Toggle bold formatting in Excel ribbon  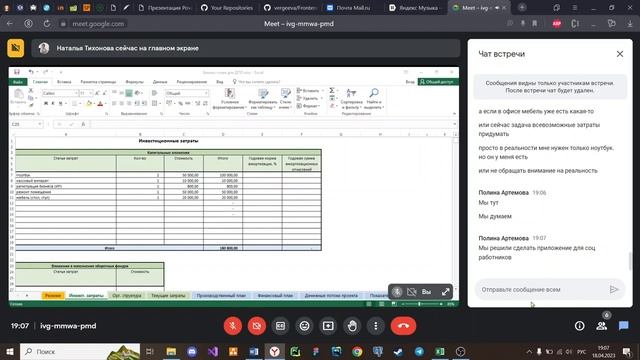[x=46, y=104]
